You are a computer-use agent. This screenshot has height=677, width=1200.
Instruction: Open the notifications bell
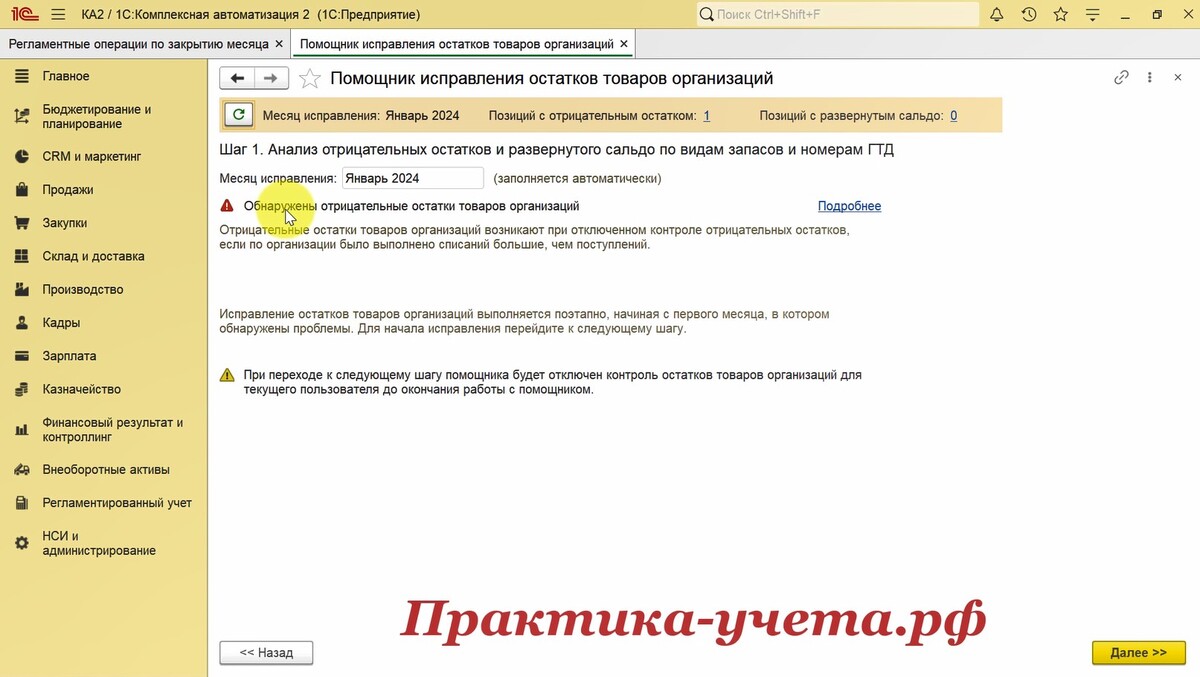click(x=997, y=15)
